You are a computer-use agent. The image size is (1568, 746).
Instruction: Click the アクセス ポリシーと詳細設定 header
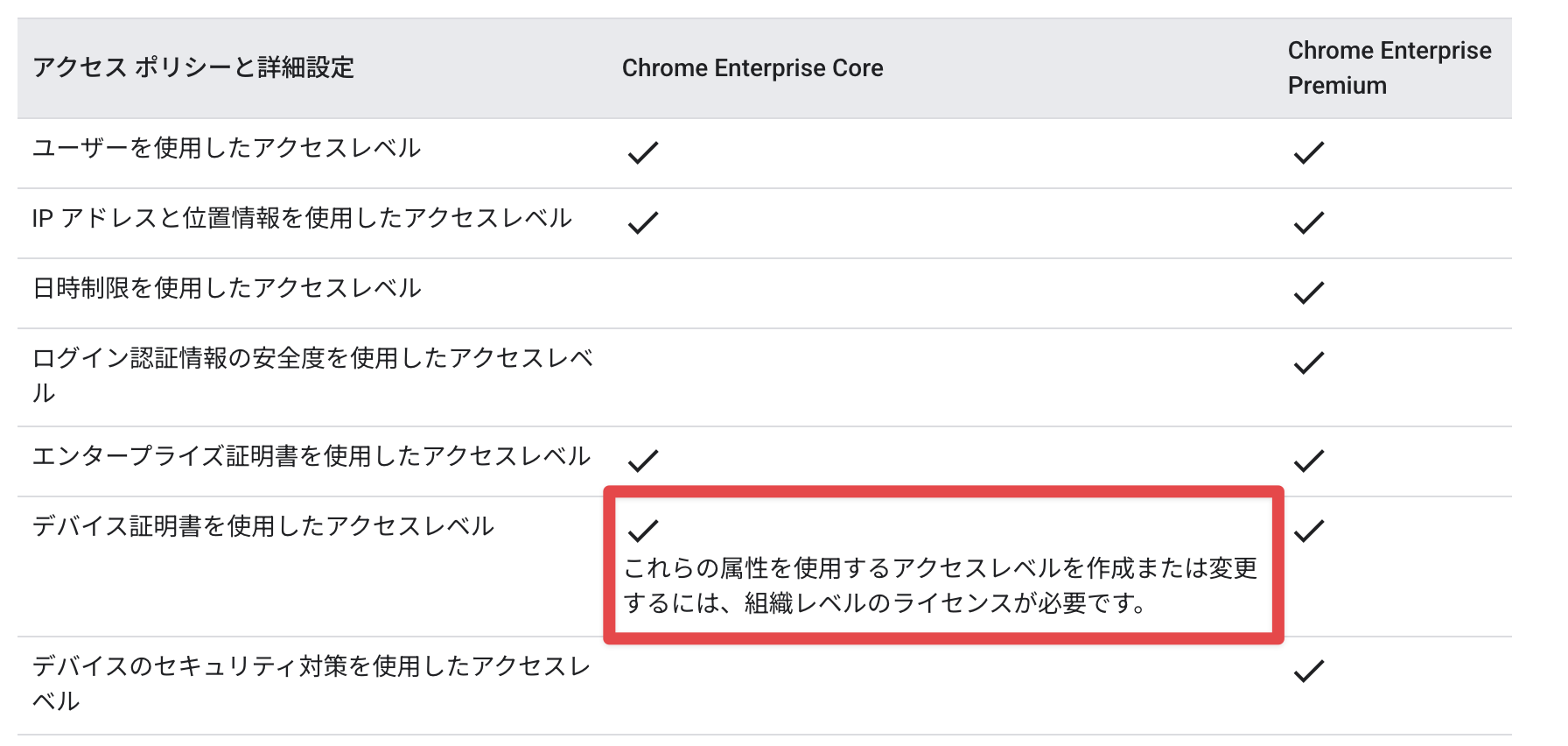pyautogui.click(x=193, y=67)
